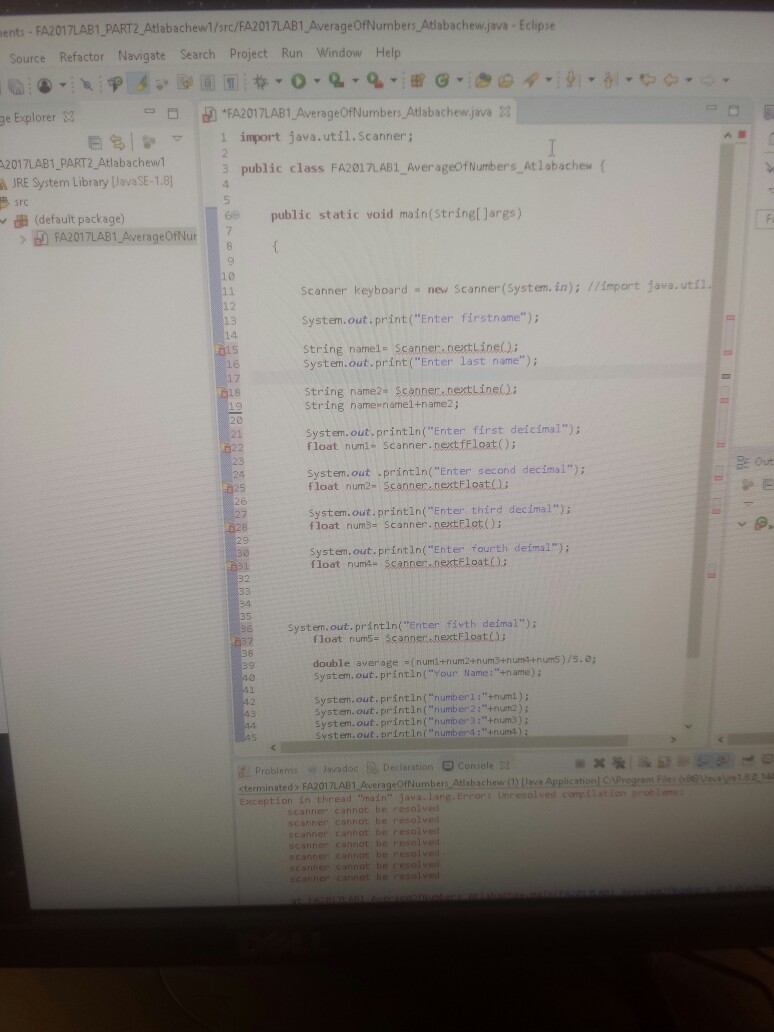
Task: Switch to the Declaration tab
Action: tap(401, 767)
